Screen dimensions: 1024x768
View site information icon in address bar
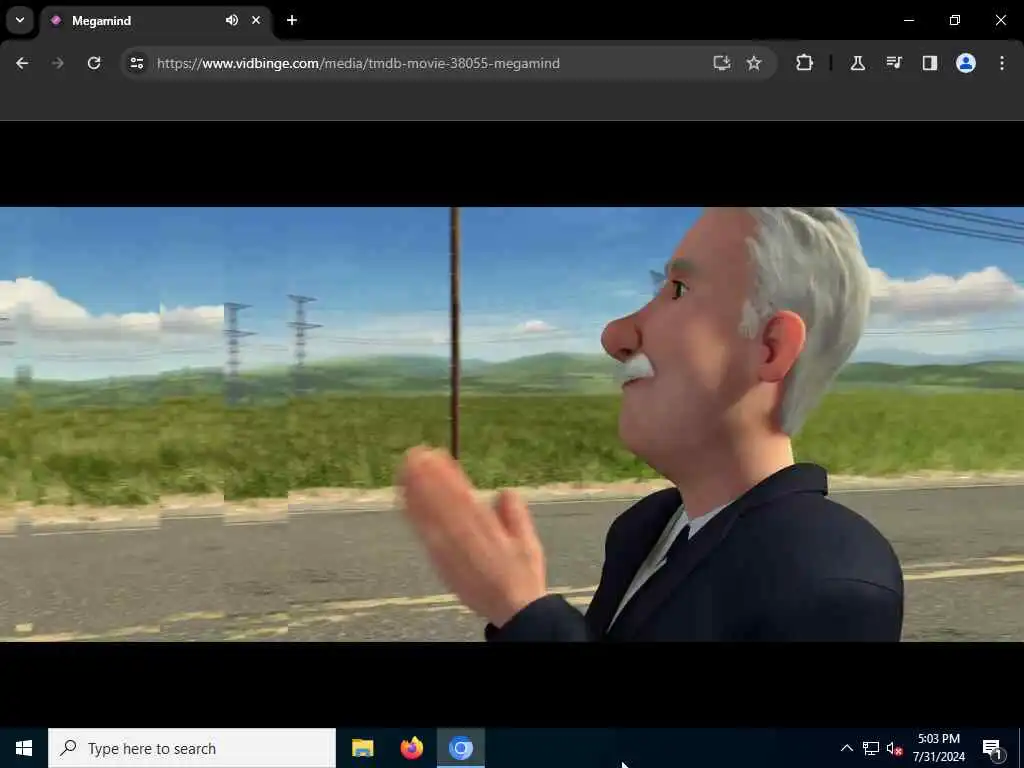[x=137, y=63]
